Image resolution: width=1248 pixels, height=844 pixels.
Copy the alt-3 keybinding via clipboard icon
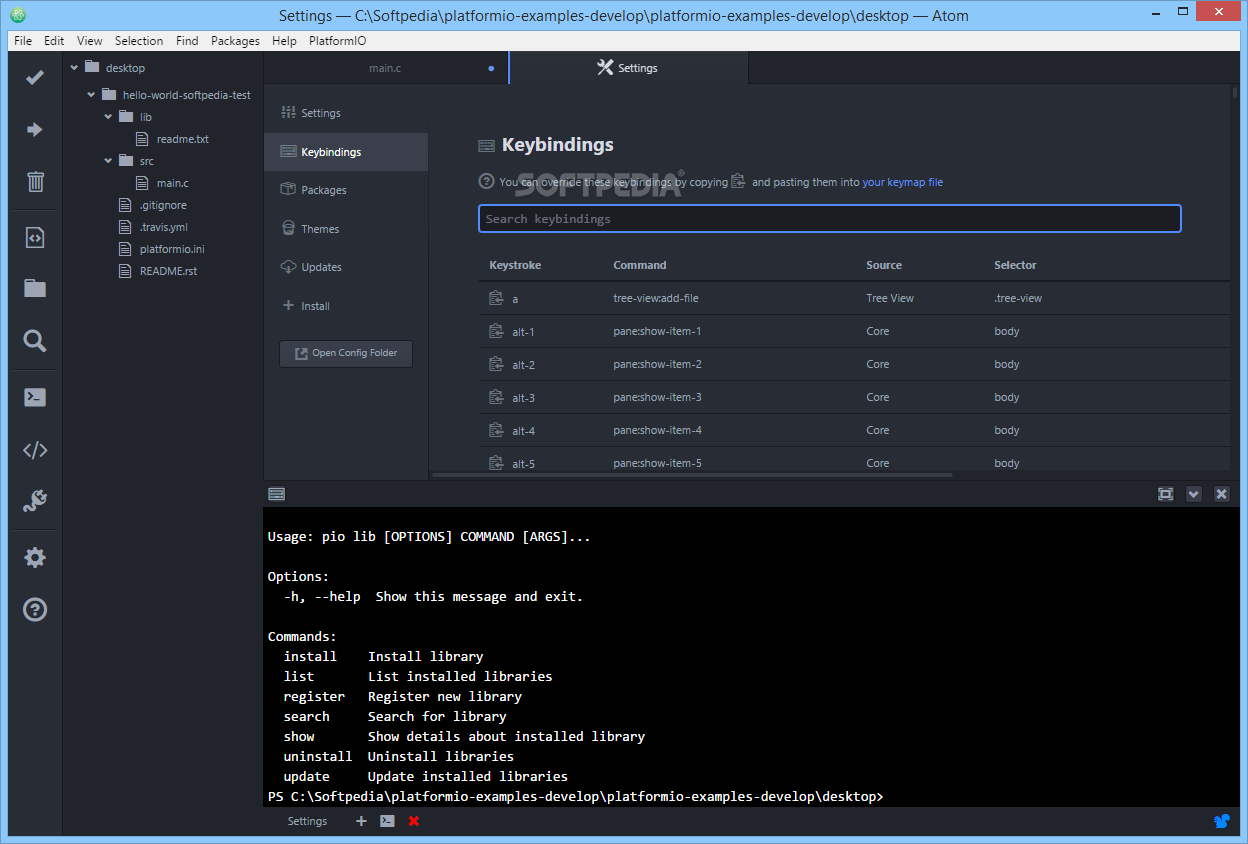tap(496, 397)
